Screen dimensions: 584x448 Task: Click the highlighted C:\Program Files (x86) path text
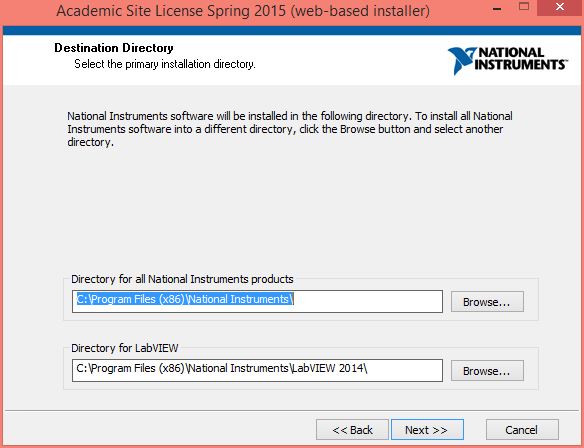coord(185,299)
